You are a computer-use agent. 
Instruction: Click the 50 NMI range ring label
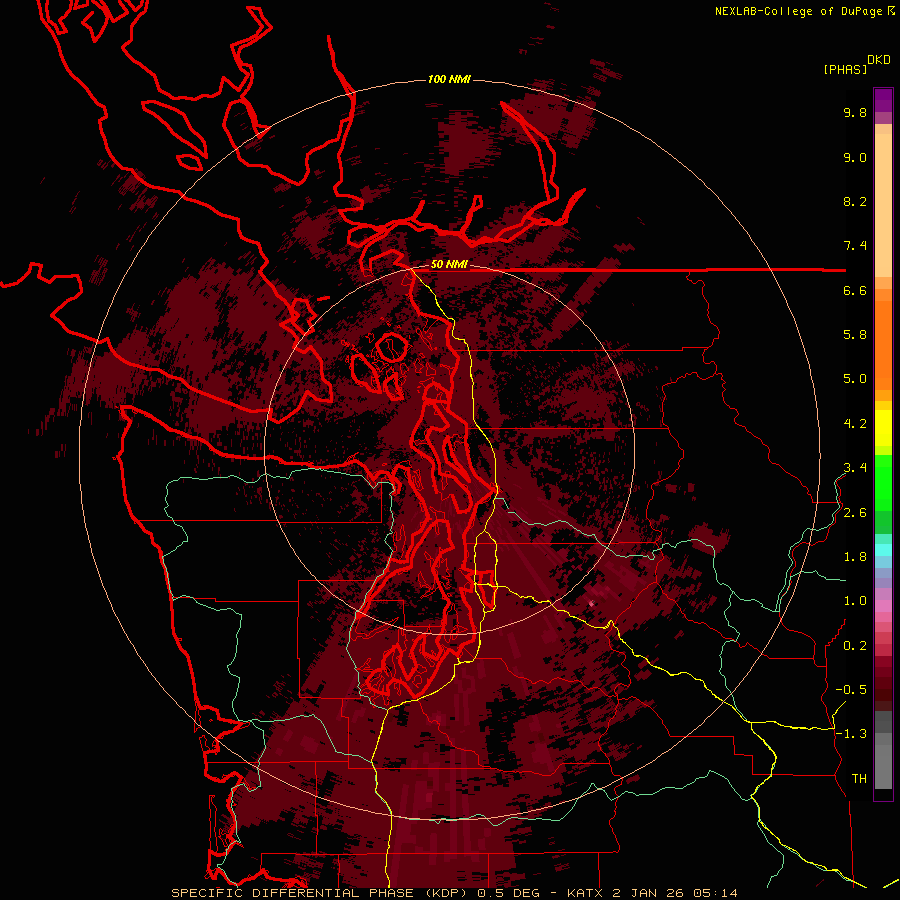(449, 264)
